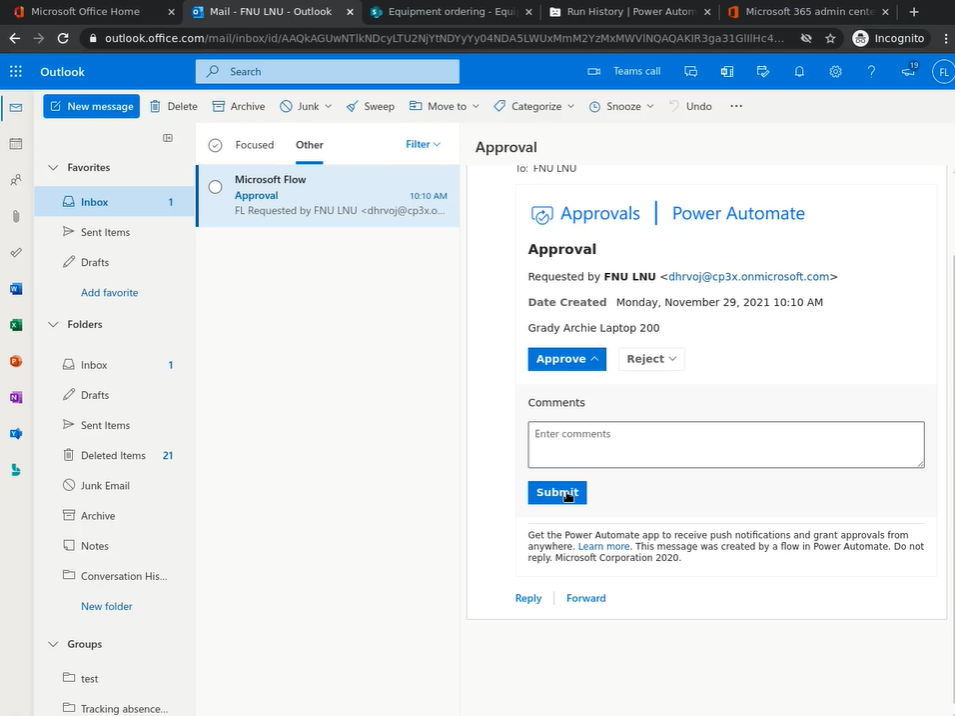Switch to the Focused tab
The width and height of the screenshot is (955, 716).
pyautogui.click(x=255, y=145)
